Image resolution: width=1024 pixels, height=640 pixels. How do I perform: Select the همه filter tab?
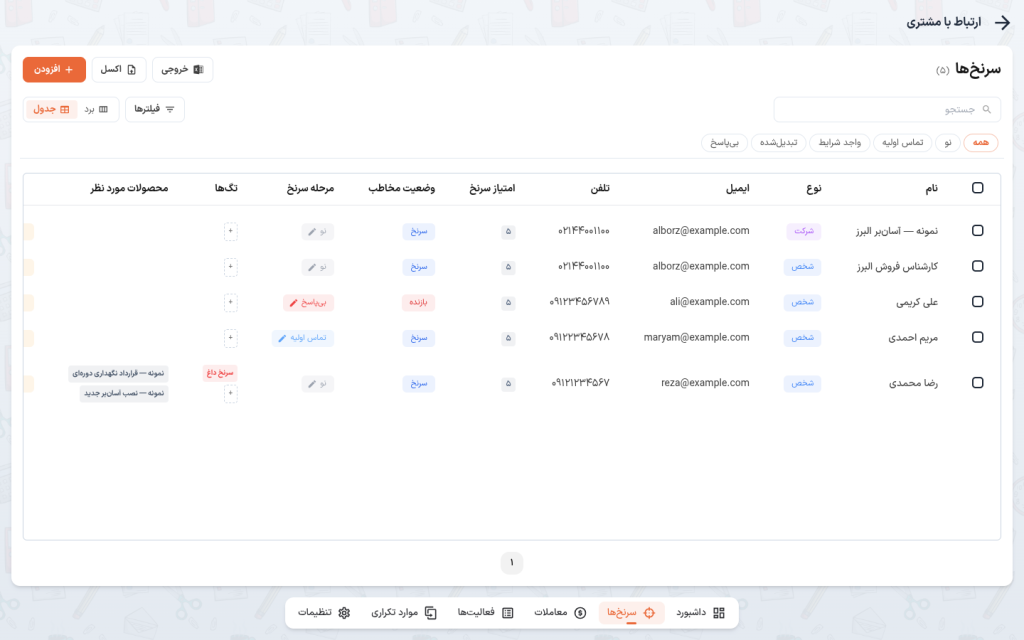[980, 142]
